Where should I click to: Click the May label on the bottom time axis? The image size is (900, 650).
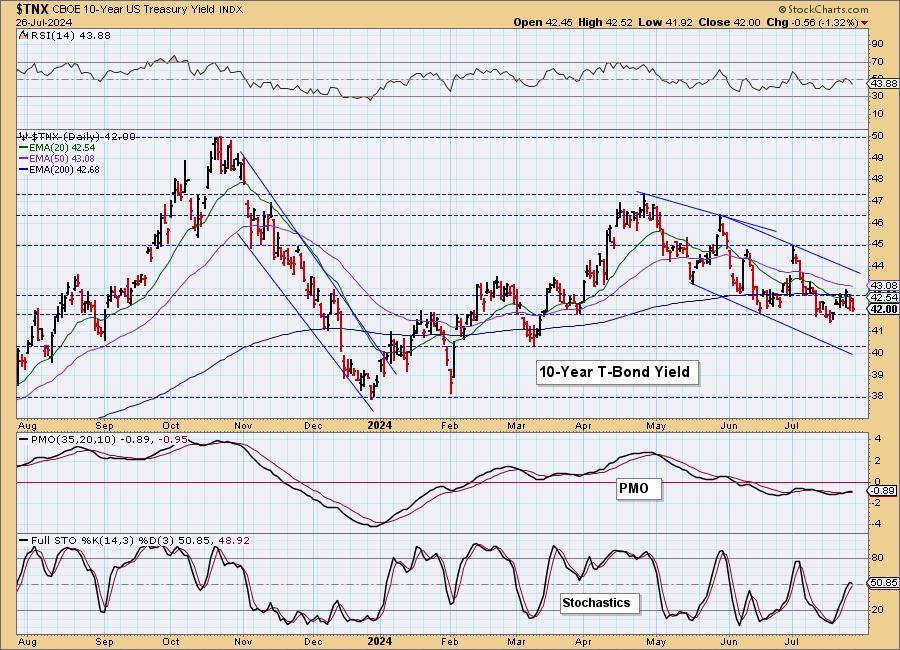pos(656,641)
